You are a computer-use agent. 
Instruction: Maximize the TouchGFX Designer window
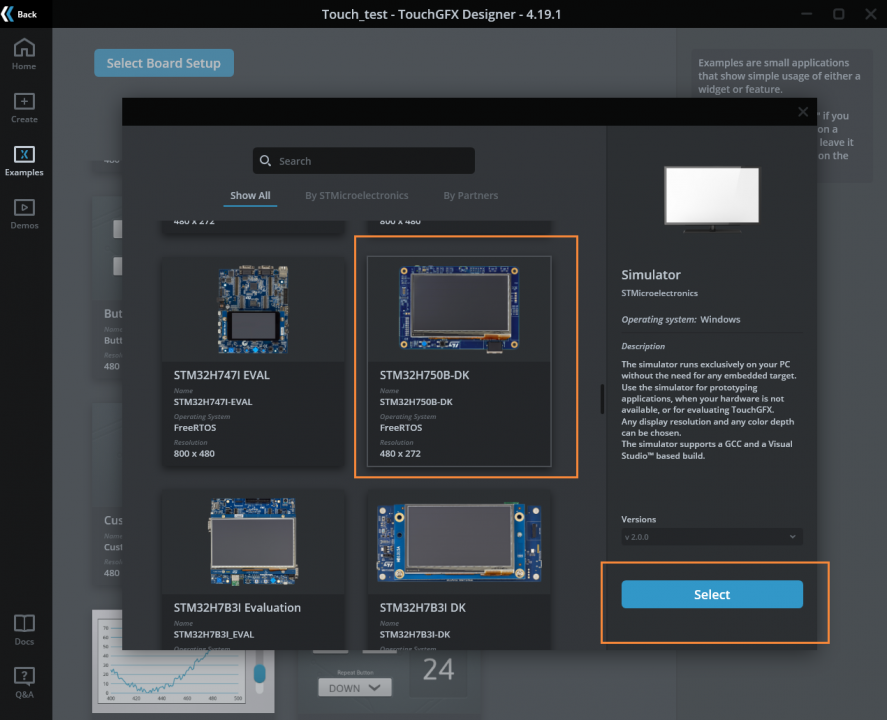coord(838,14)
